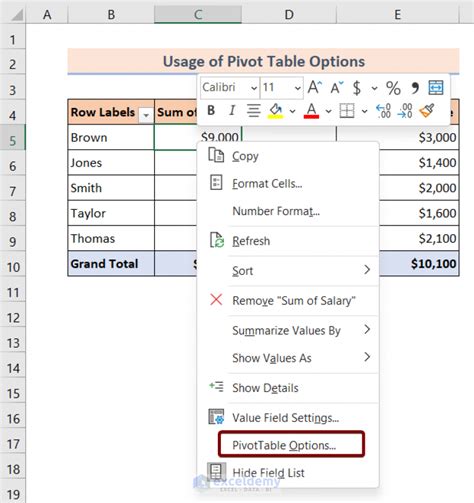Screen dimensions: 474x503
Task: Open the Borders dropdown arrow
Action: coord(364,111)
